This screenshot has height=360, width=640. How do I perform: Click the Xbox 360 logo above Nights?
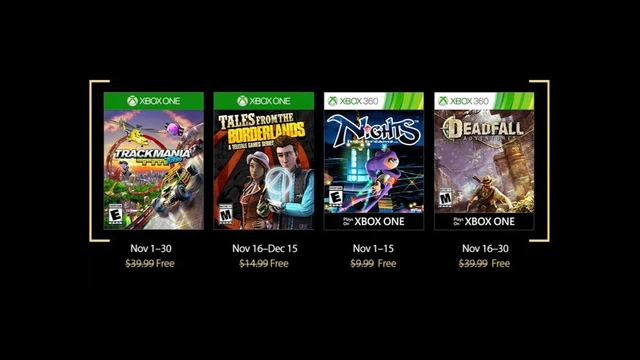click(x=353, y=101)
